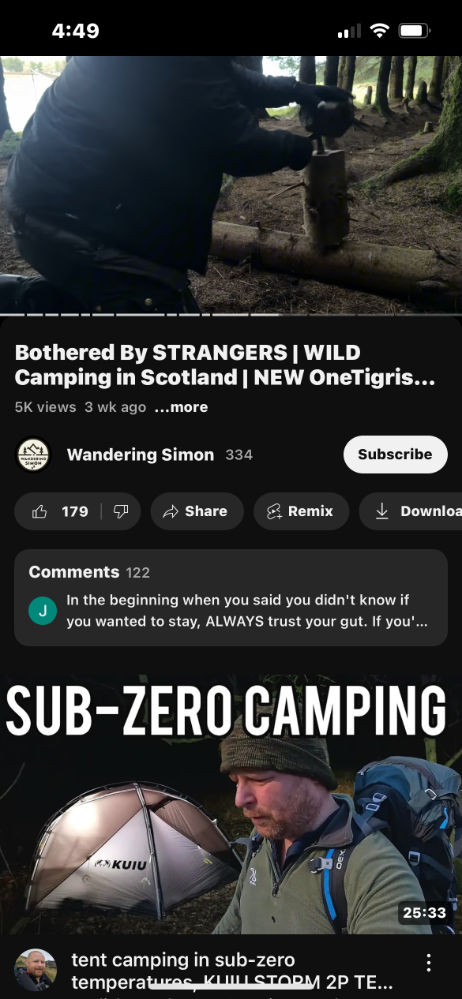Read top comment about trusting your gut
462x999 pixels.
[247, 611]
